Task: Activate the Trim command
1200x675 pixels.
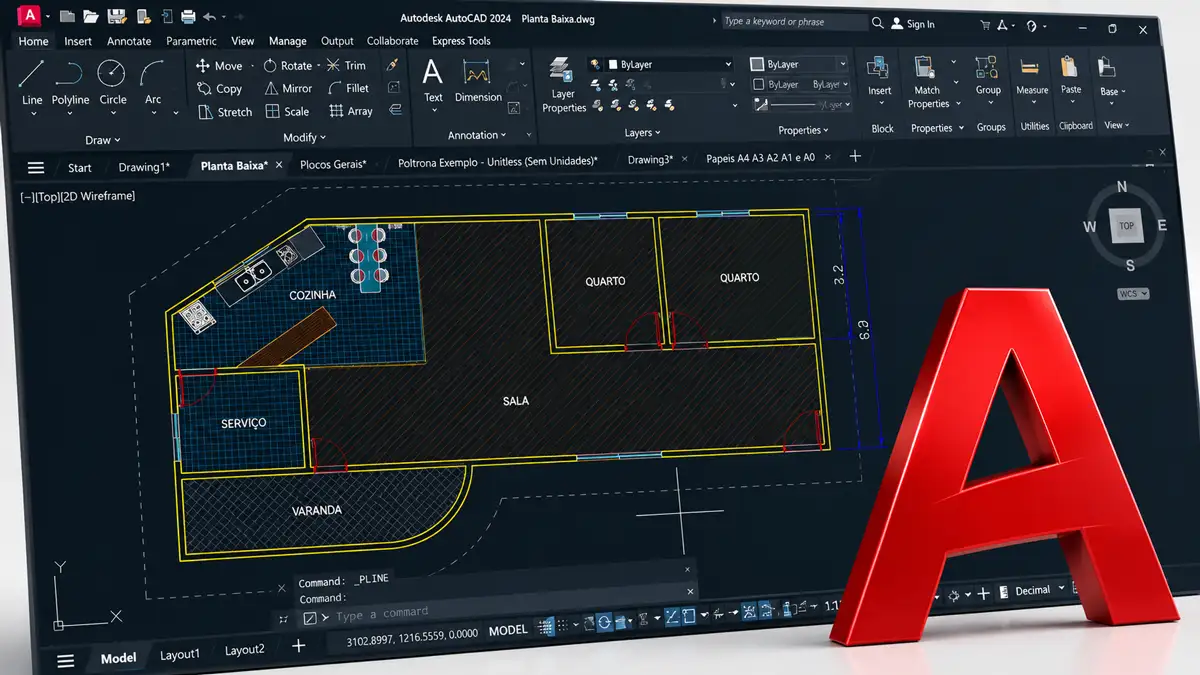Action: 346,66
